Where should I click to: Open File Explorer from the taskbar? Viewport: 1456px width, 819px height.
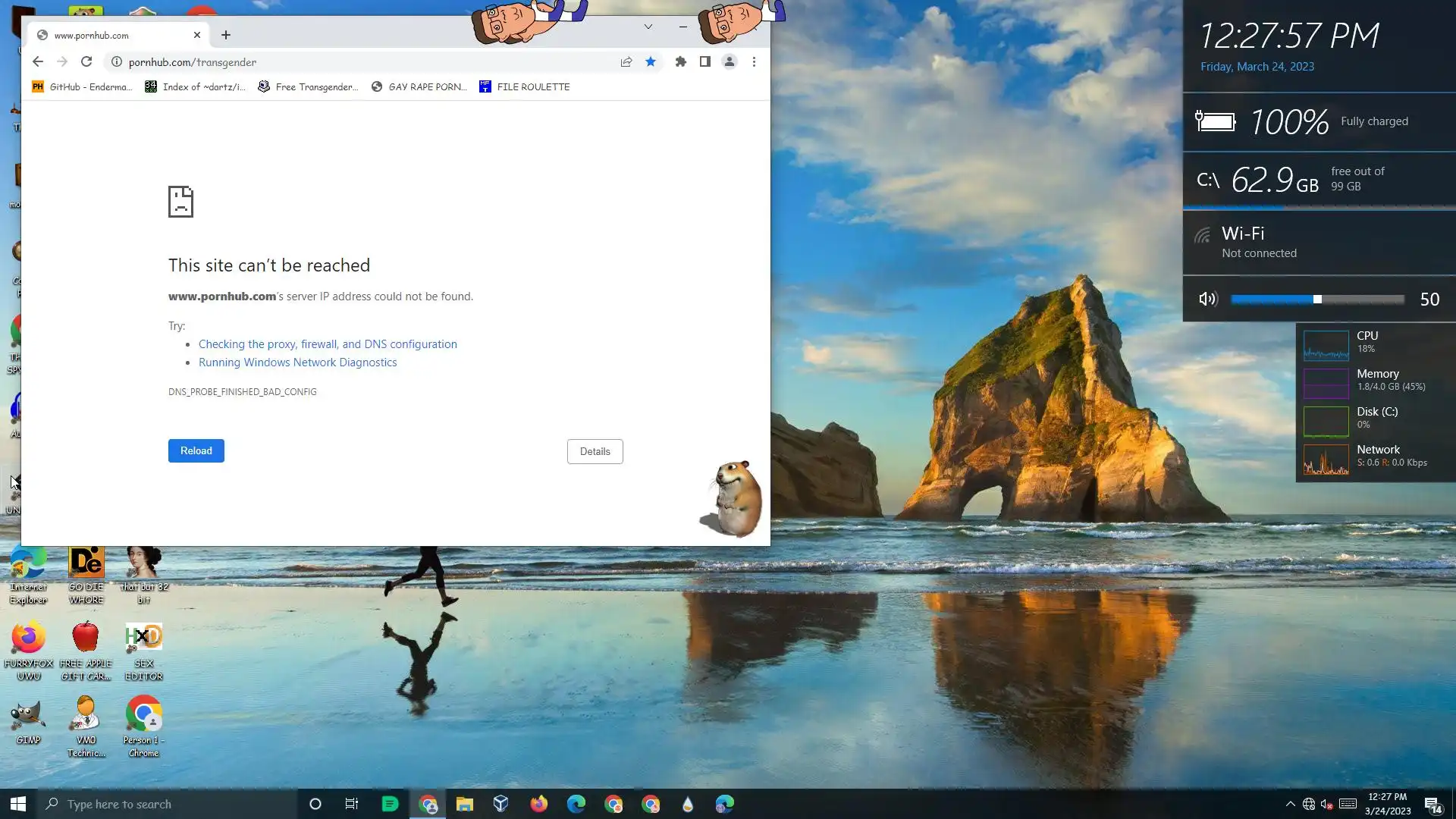[x=465, y=804]
